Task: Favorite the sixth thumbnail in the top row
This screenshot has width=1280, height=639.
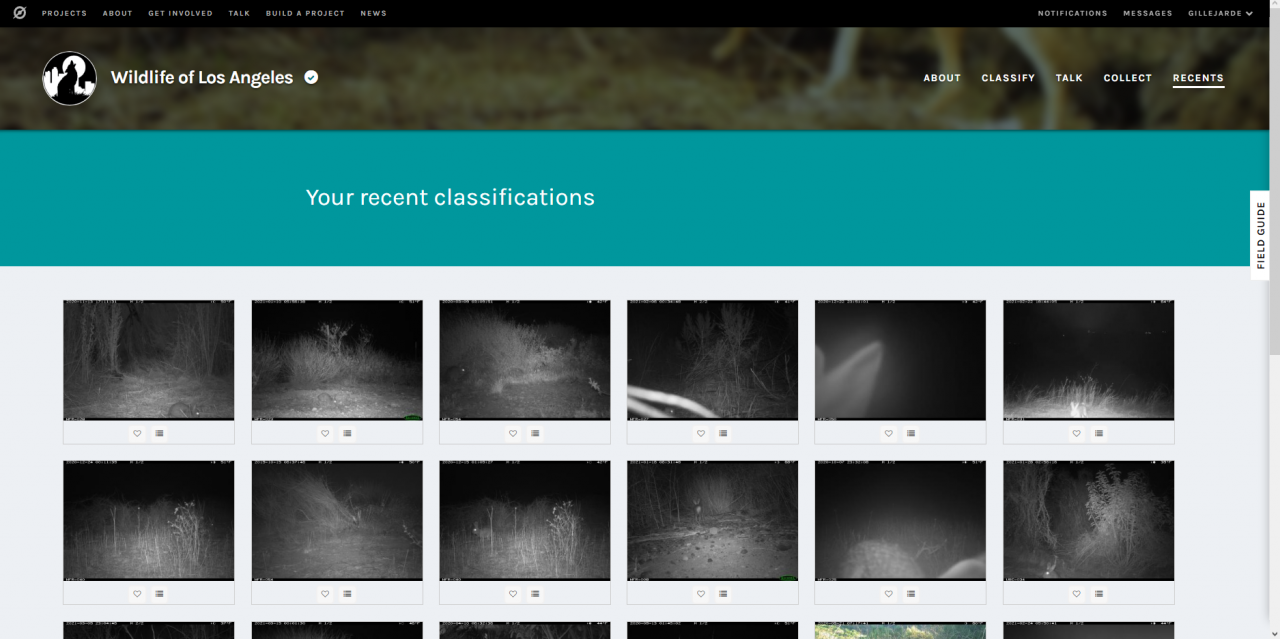Action: pos(1077,433)
